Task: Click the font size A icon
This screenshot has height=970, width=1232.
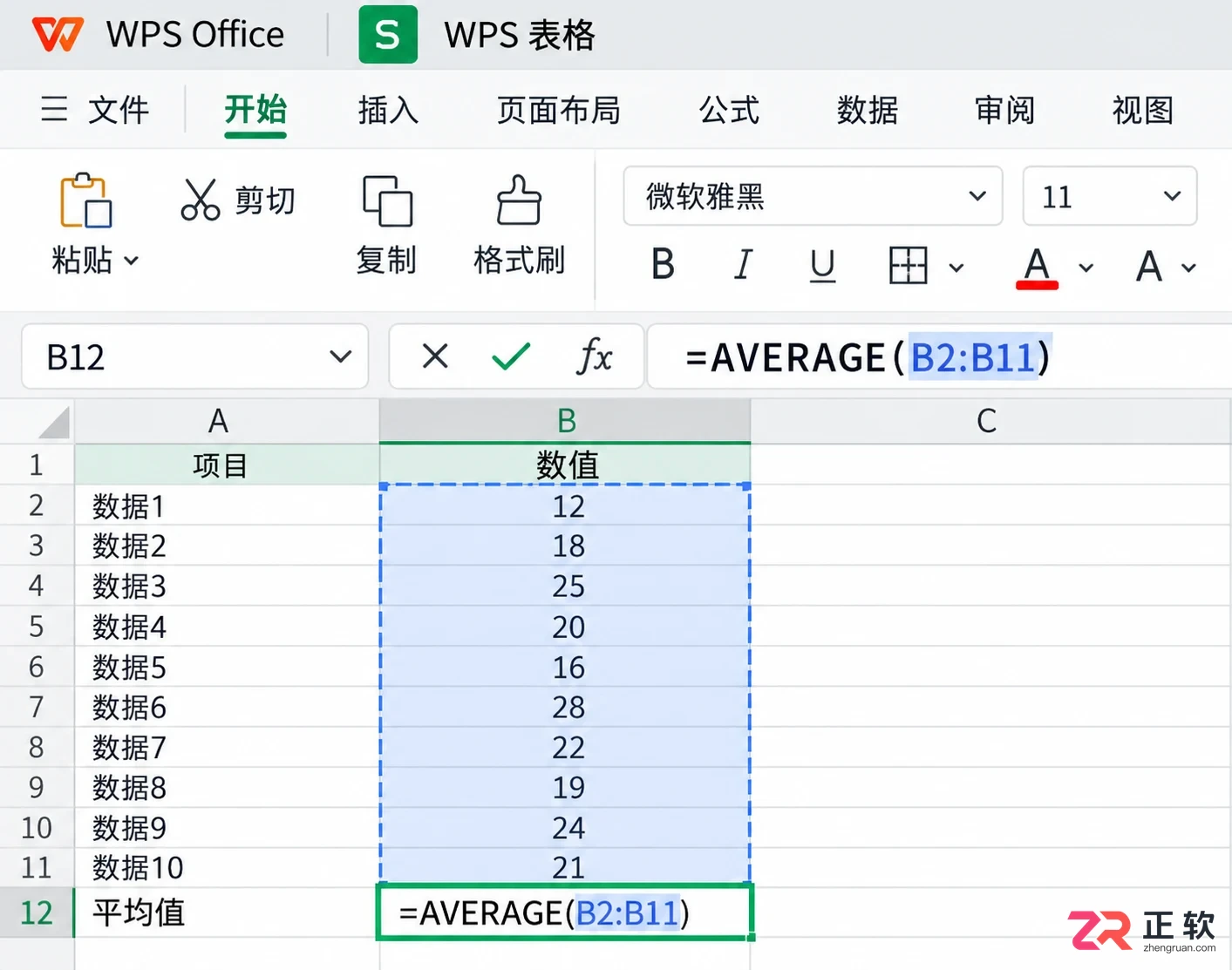Action: click(1149, 266)
